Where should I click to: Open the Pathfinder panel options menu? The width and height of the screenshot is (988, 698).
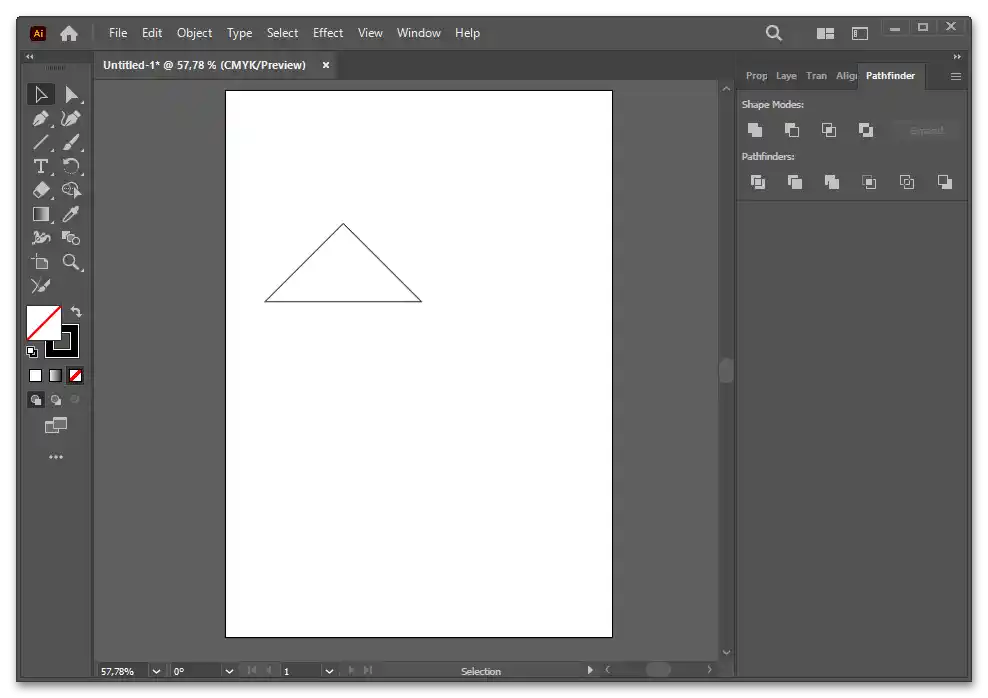(955, 76)
